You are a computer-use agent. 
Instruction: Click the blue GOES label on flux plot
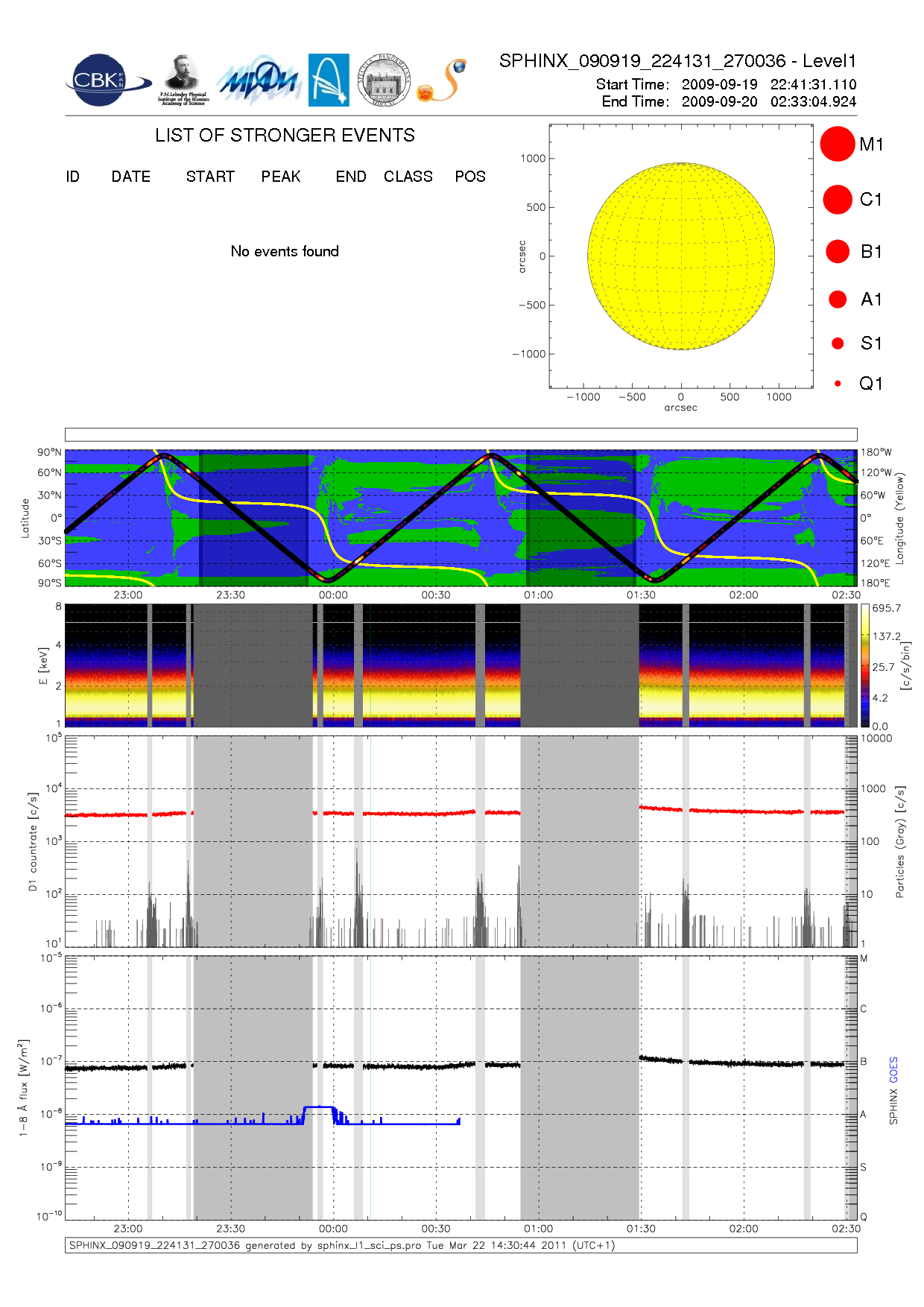coord(893,1069)
